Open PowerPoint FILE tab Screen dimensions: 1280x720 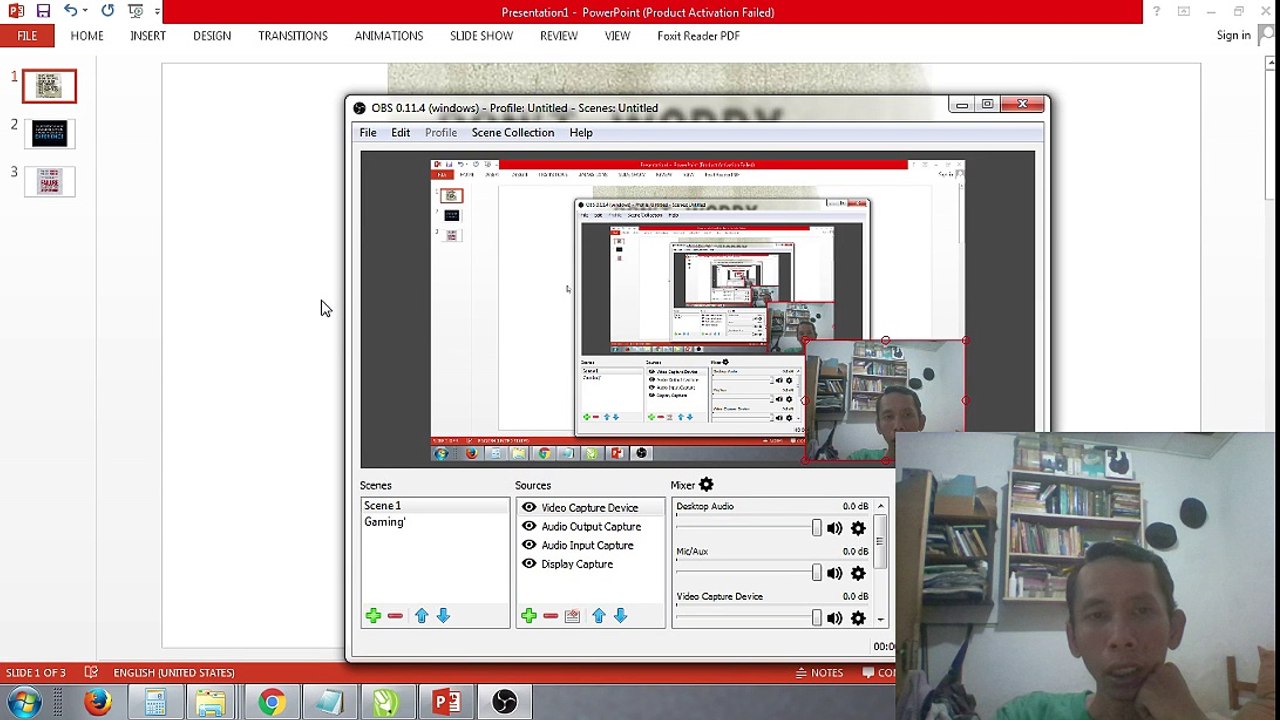click(x=27, y=36)
